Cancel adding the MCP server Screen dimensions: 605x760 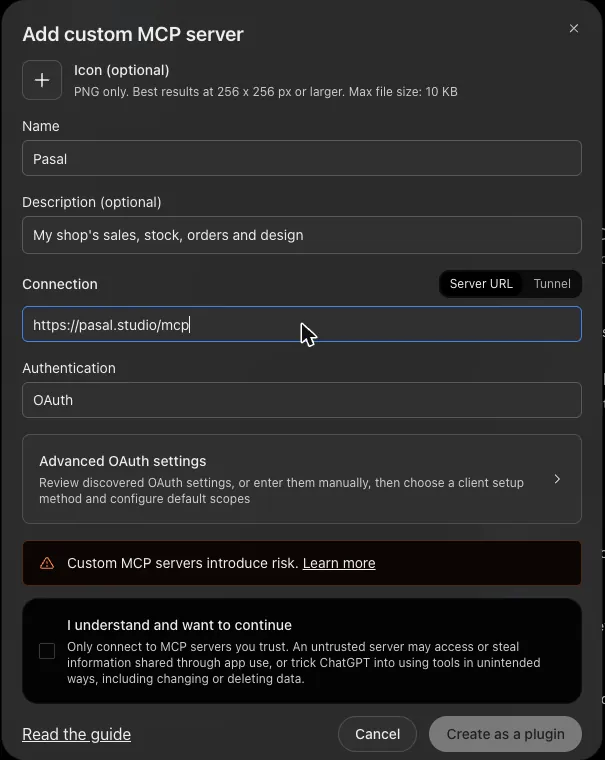click(x=377, y=734)
